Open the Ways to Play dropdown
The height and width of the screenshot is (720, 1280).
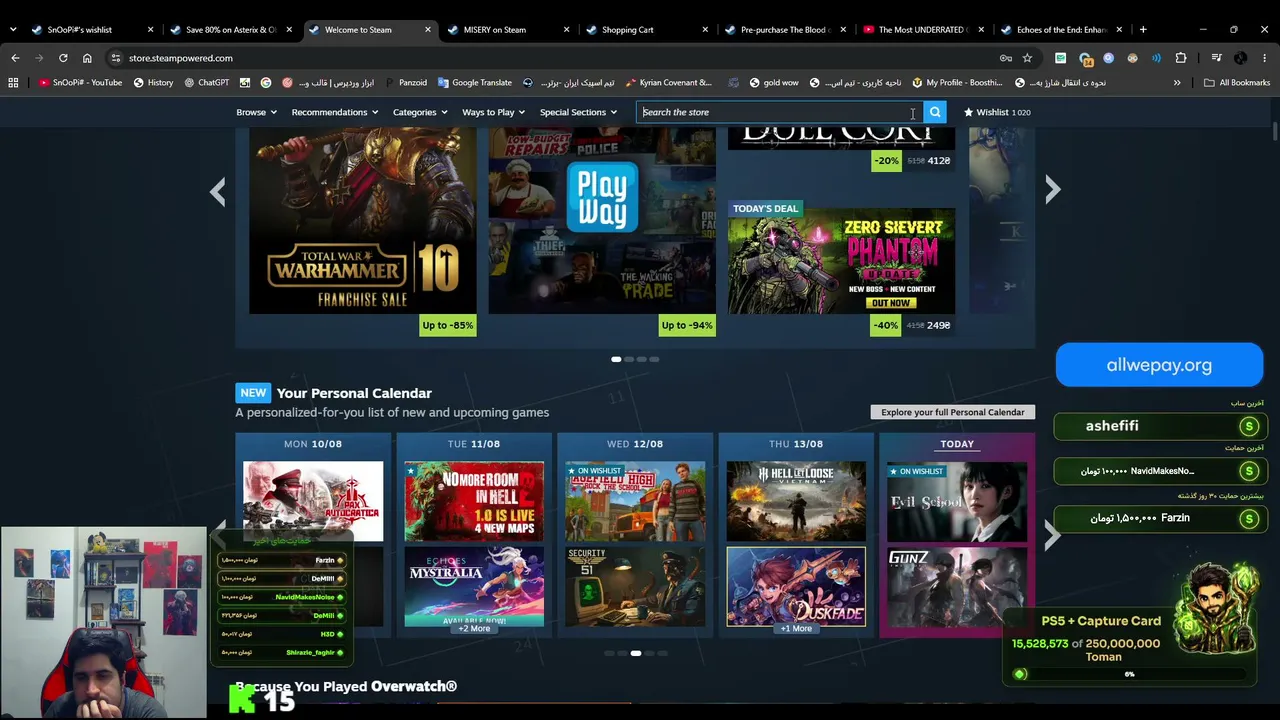click(x=494, y=112)
